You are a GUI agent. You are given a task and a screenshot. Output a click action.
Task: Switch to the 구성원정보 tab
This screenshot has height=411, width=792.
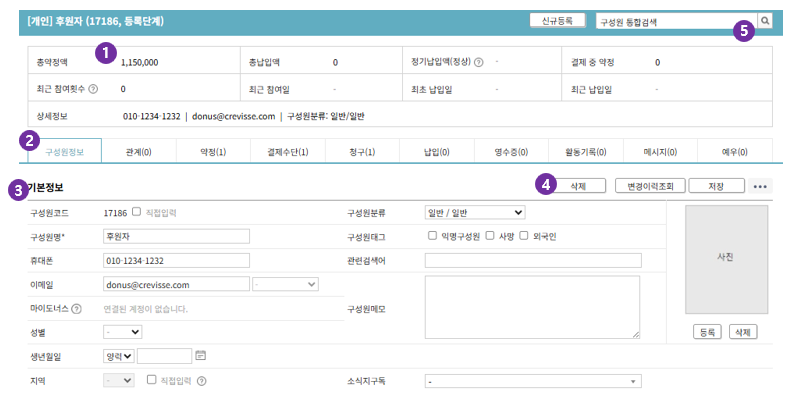tap(65, 151)
